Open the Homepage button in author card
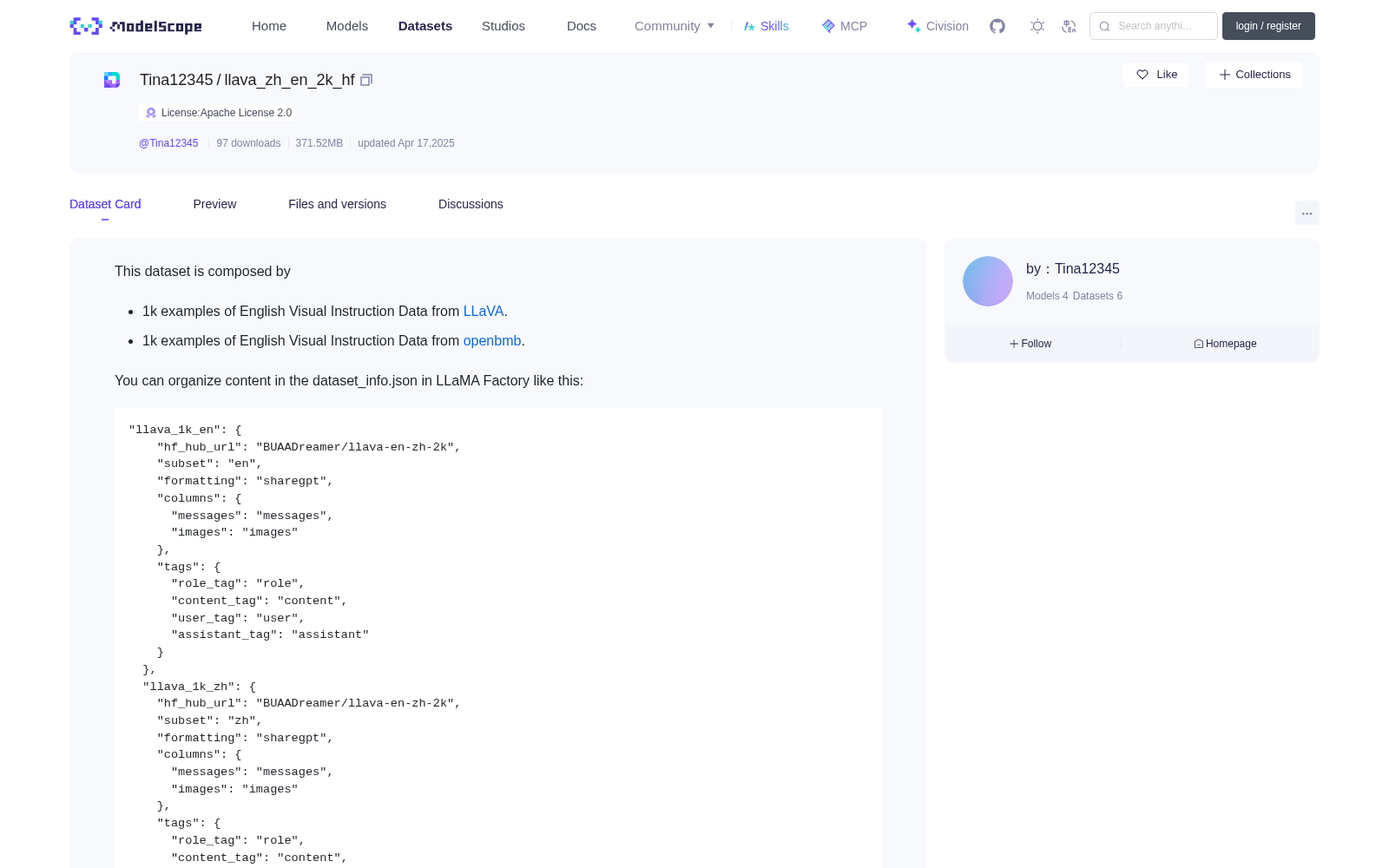 (1225, 344)
